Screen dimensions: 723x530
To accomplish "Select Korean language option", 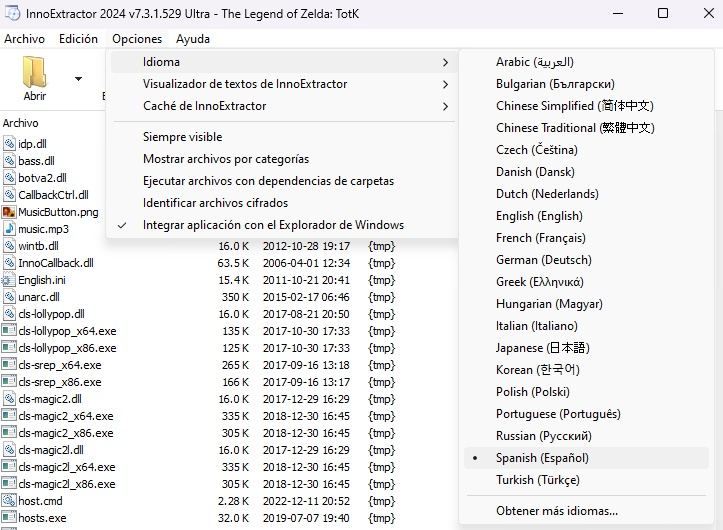I will (586, 370).
